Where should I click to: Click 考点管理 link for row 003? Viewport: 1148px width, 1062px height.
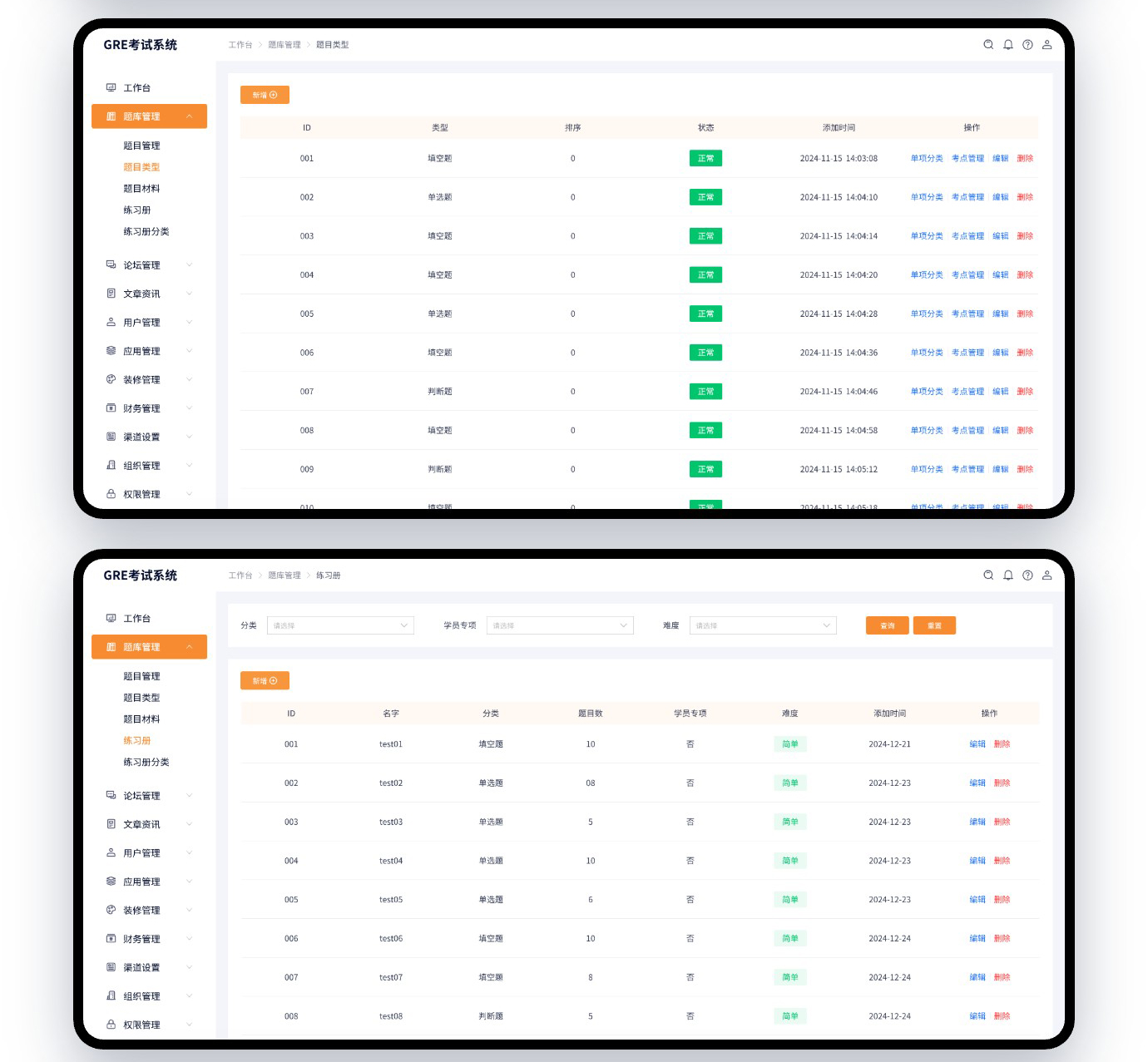coord(967,236)
